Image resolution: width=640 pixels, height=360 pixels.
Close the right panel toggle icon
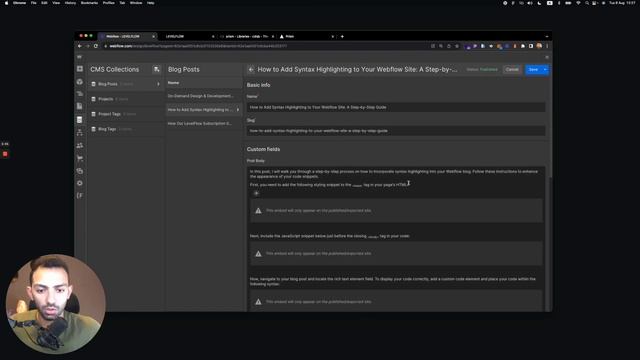pyautogui.click(x=547, y=57)
